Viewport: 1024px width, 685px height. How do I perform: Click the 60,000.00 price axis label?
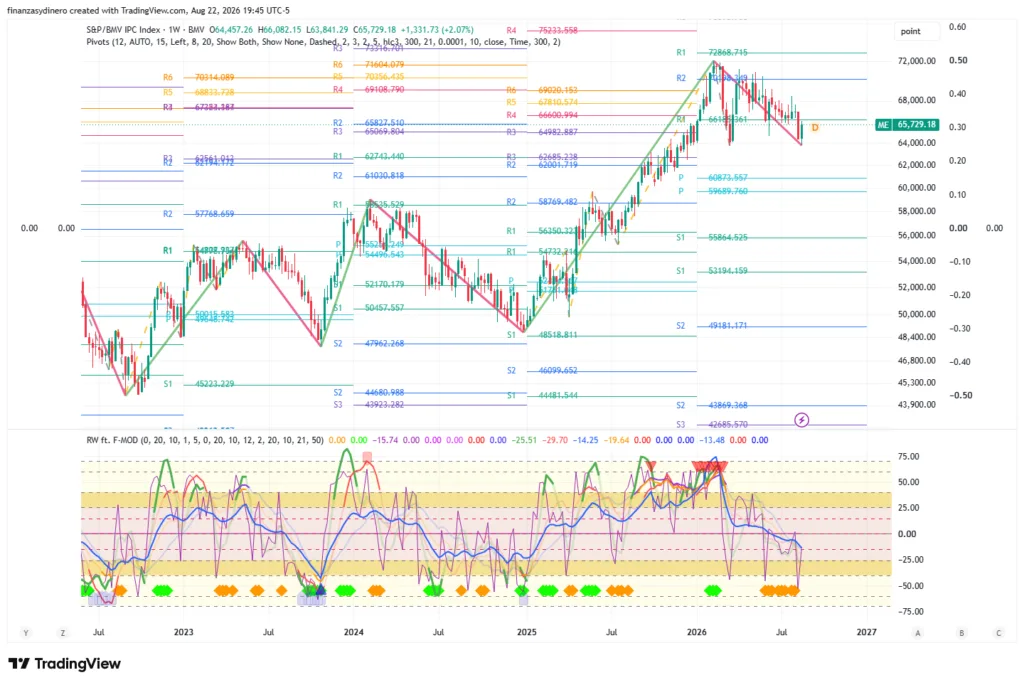(917, 187)
